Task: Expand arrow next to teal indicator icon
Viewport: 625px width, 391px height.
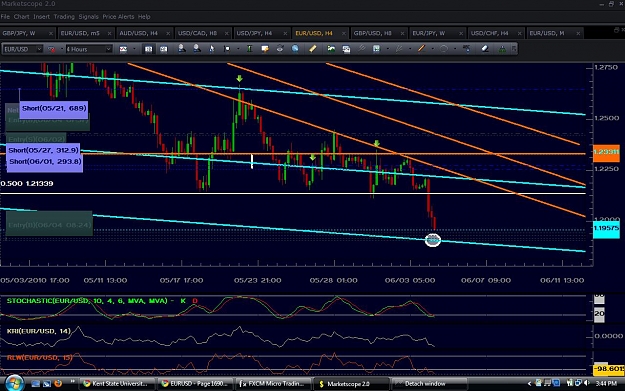Action: point(387,49)
